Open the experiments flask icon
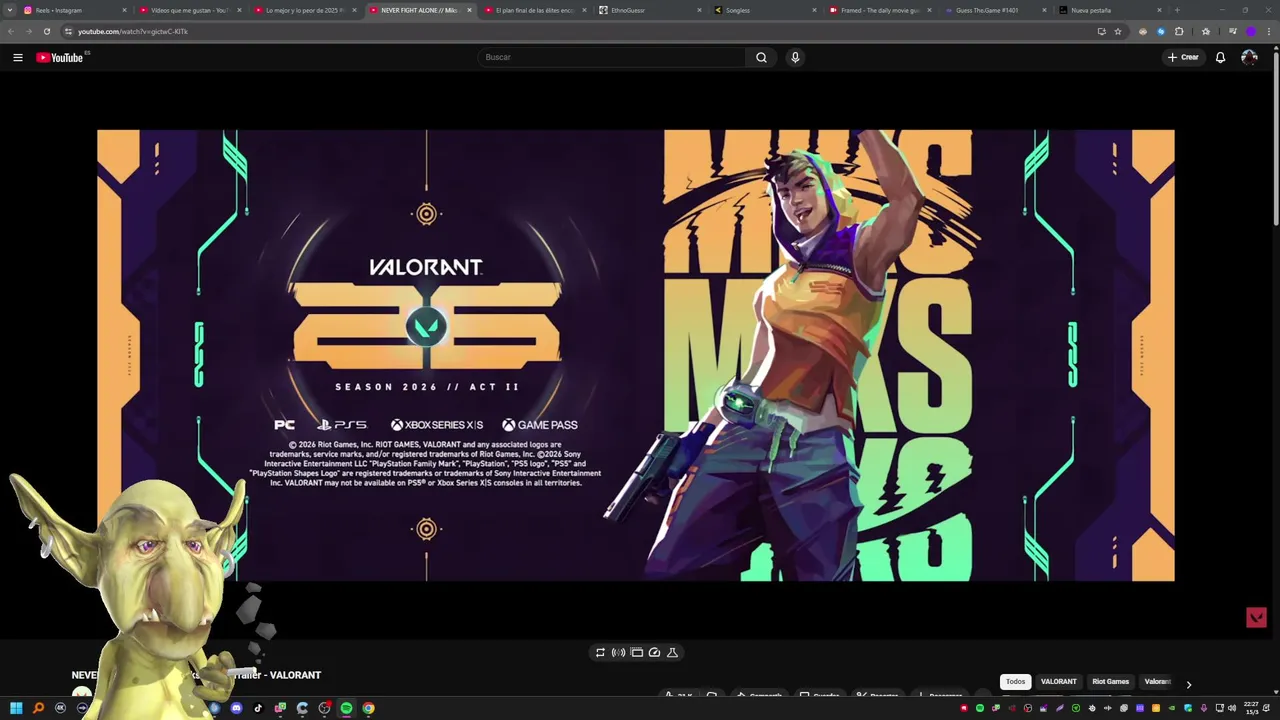This screenshot has width=1280, height=720. coord(672,652)
